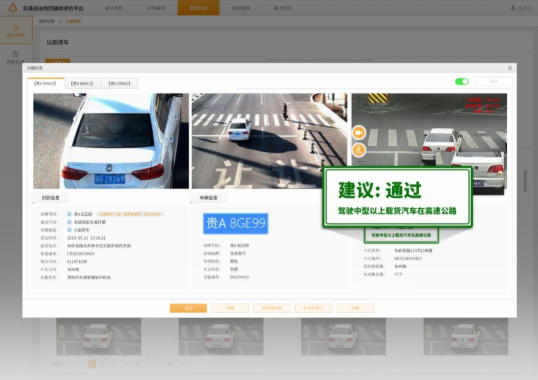This screenshot has width=538, height=380.
Task: Click the solid orange button in the dialog footer
Action: [188, 308]
